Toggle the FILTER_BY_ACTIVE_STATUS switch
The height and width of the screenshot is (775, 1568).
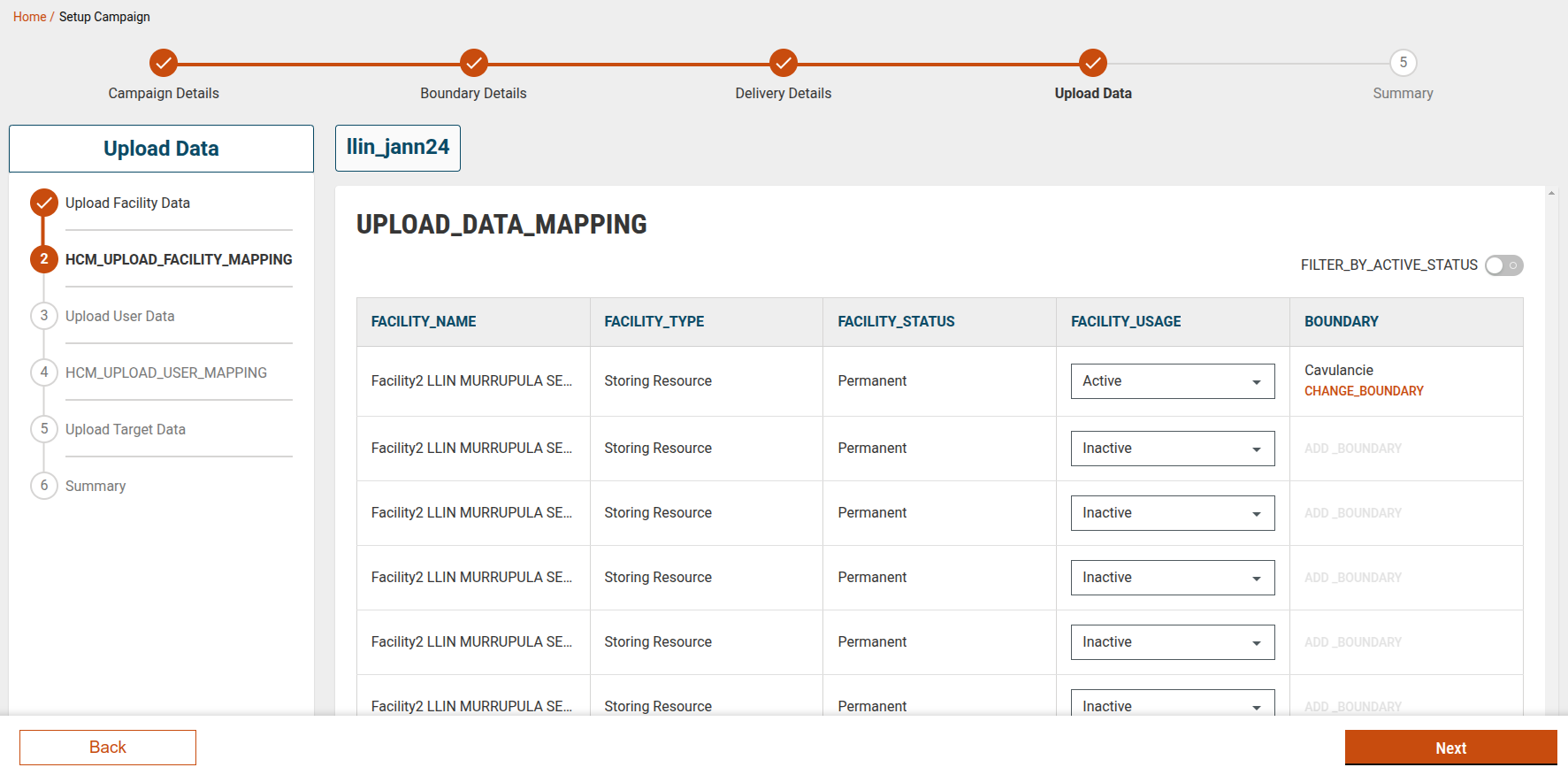coord(1503,265)
